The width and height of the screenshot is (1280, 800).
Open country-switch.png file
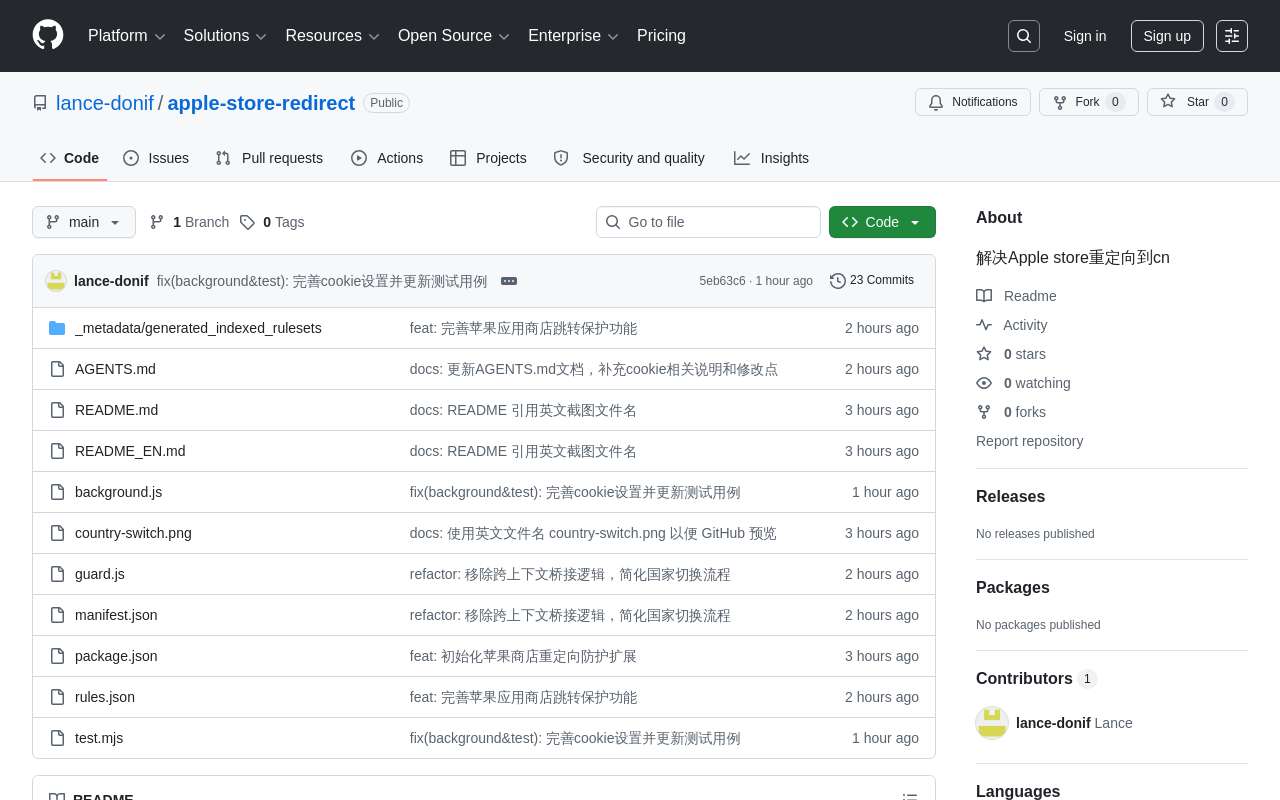point(133,533)
